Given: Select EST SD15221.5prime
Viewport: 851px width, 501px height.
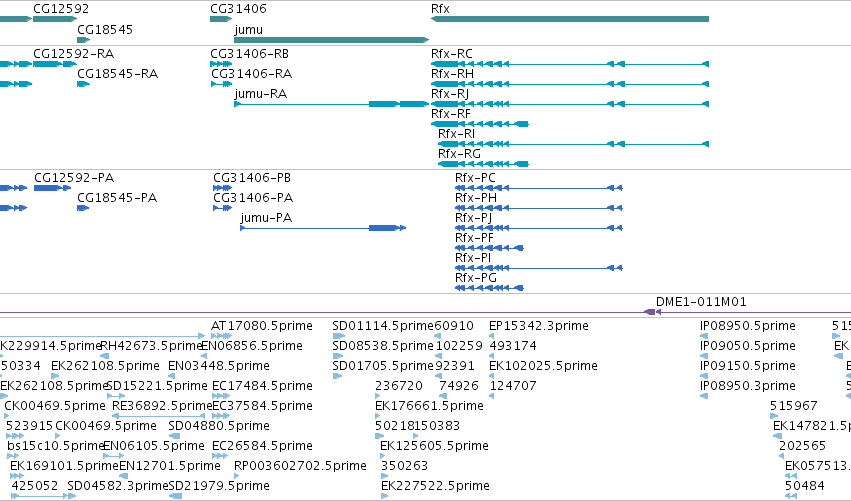Looking at the screenshot, I should [x=156, y=386].
